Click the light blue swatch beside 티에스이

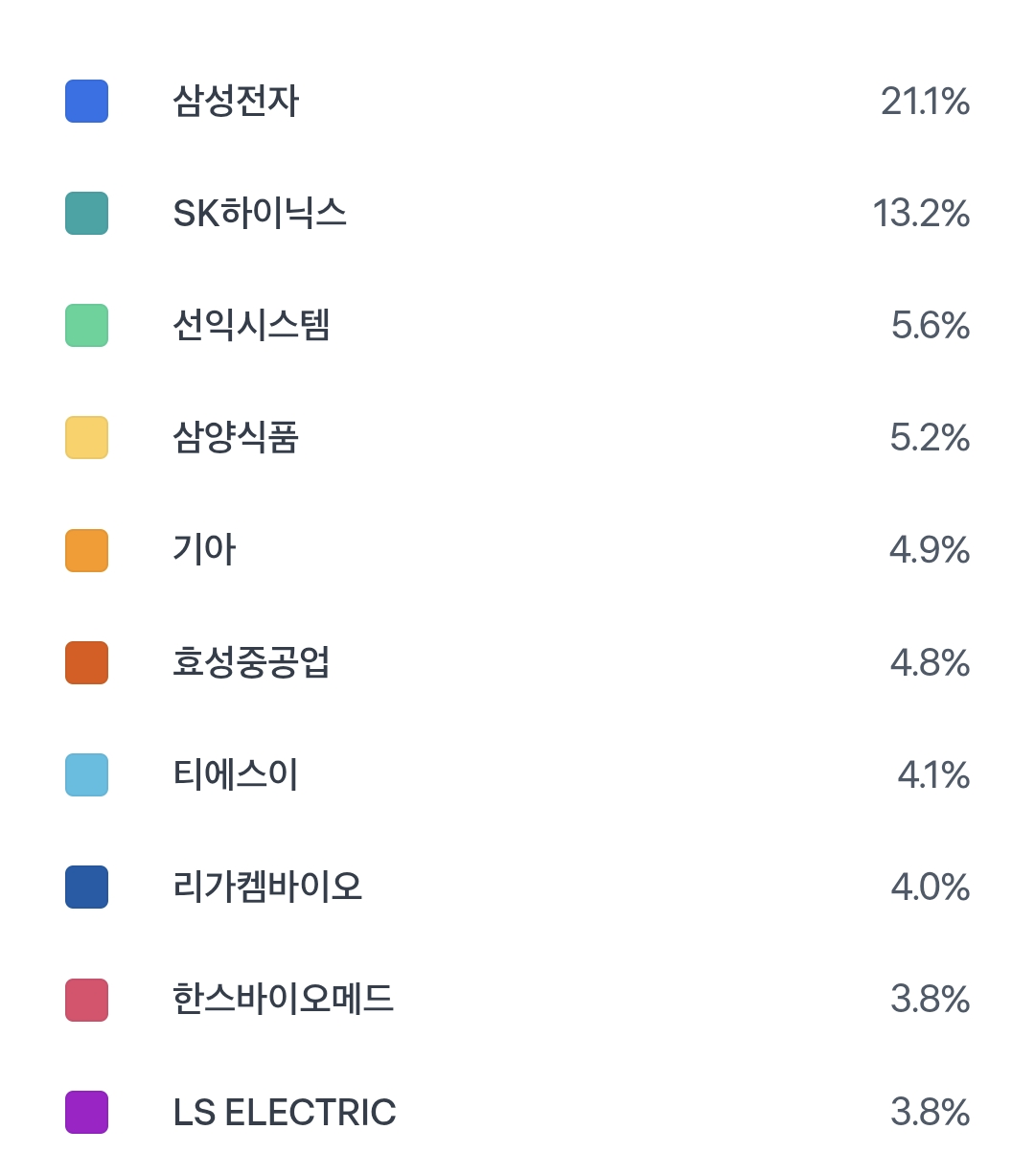86,774
